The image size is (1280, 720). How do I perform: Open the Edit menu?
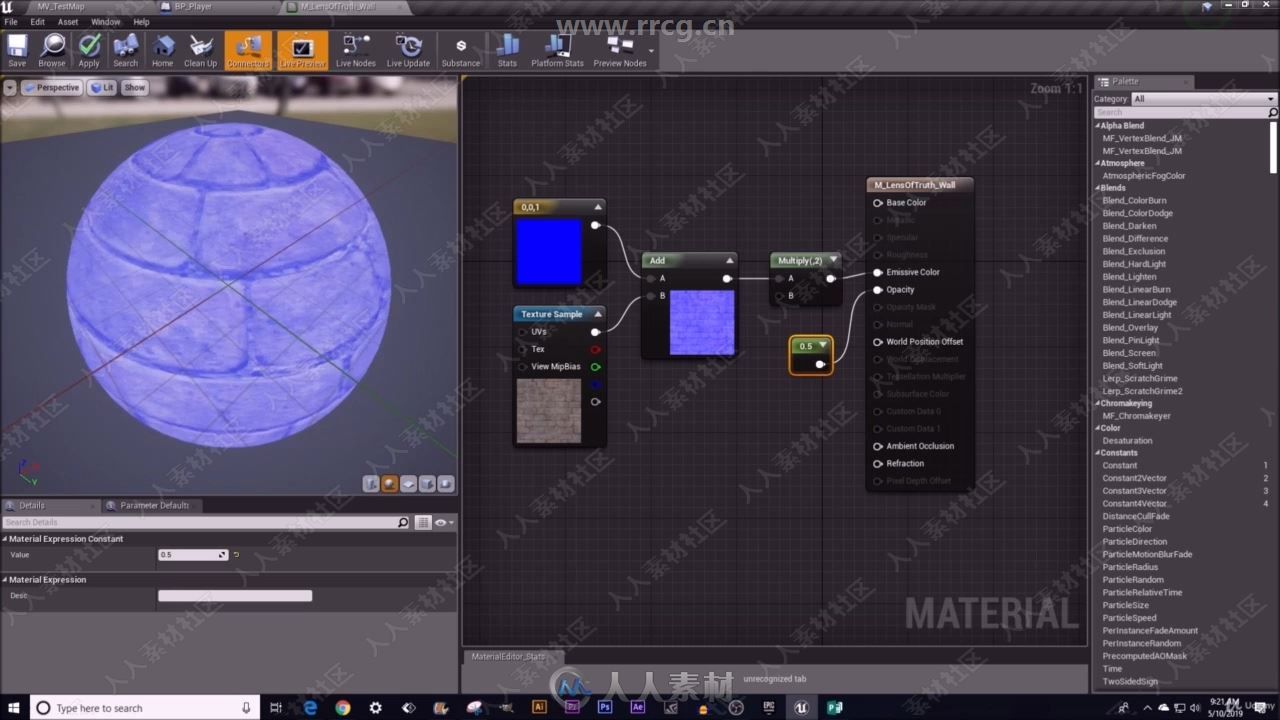(x=37, y=21)
